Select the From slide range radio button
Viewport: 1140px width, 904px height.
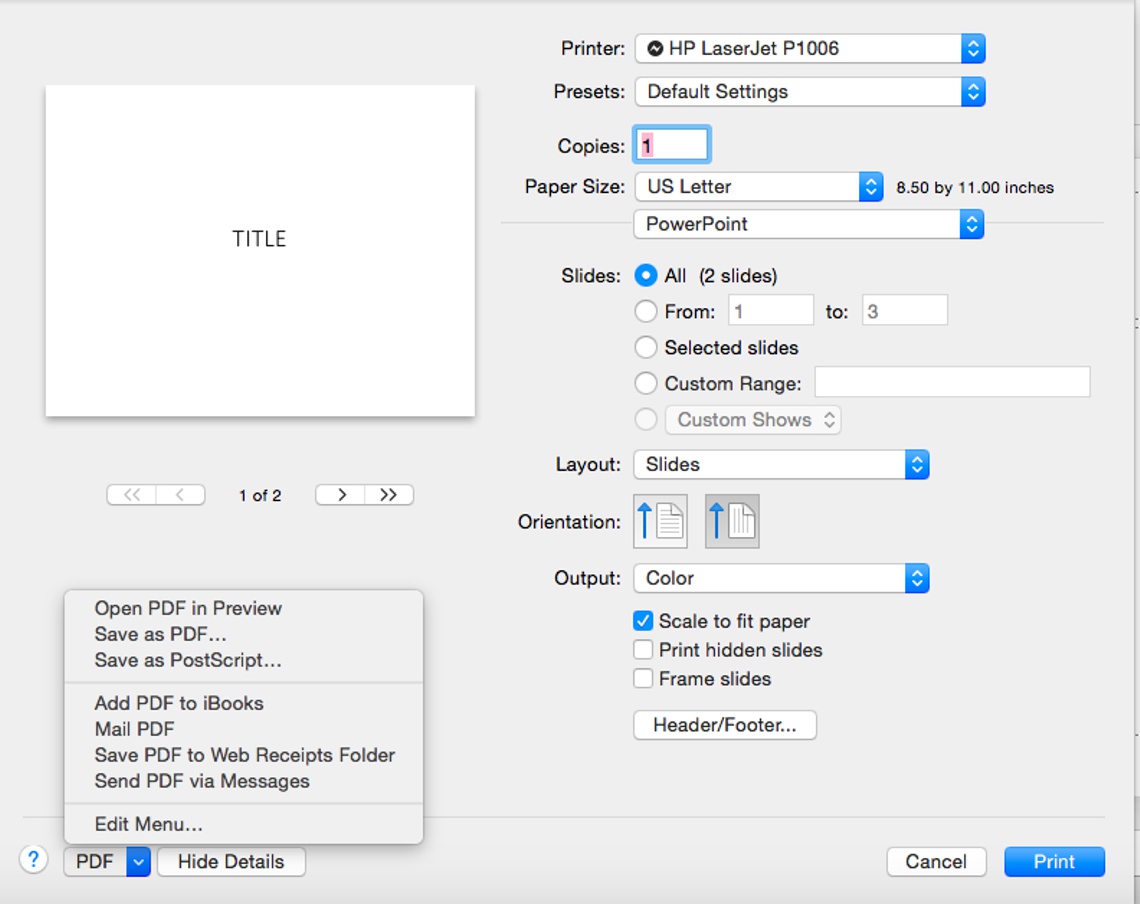click(x=646, y=311)
